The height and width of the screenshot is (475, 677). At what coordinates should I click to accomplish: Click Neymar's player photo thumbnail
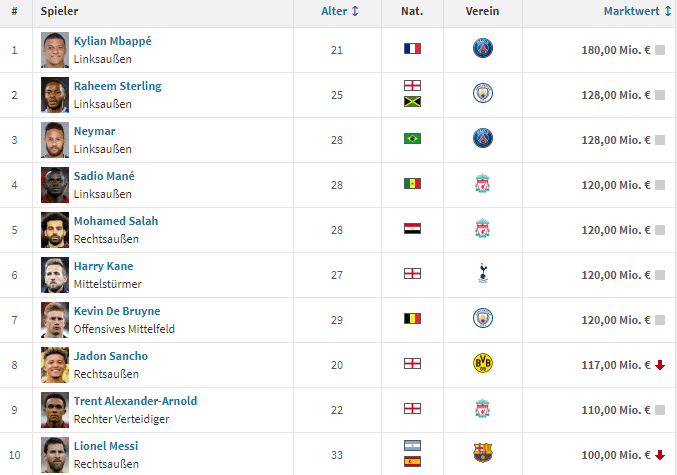tap(54, 139)
